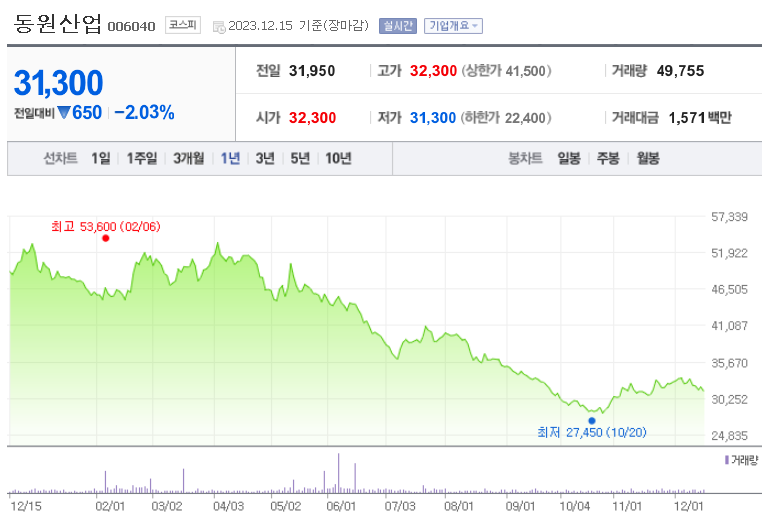The width and height of the screenshot is (762, 520).
Task: Click the 03/02 x-axis date label
Action: pos(167,506)
